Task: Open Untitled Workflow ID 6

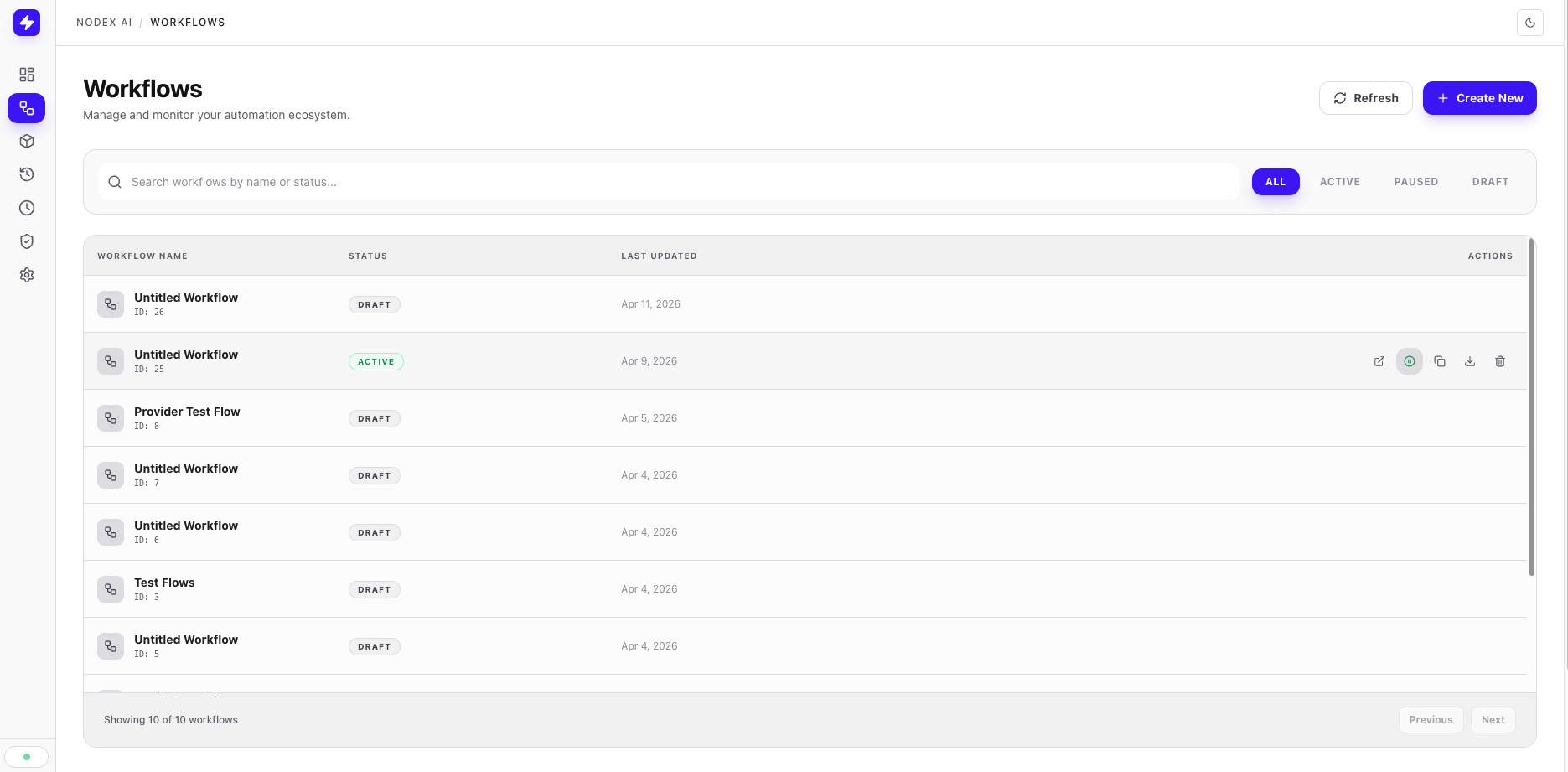Action: click(186, 526)
